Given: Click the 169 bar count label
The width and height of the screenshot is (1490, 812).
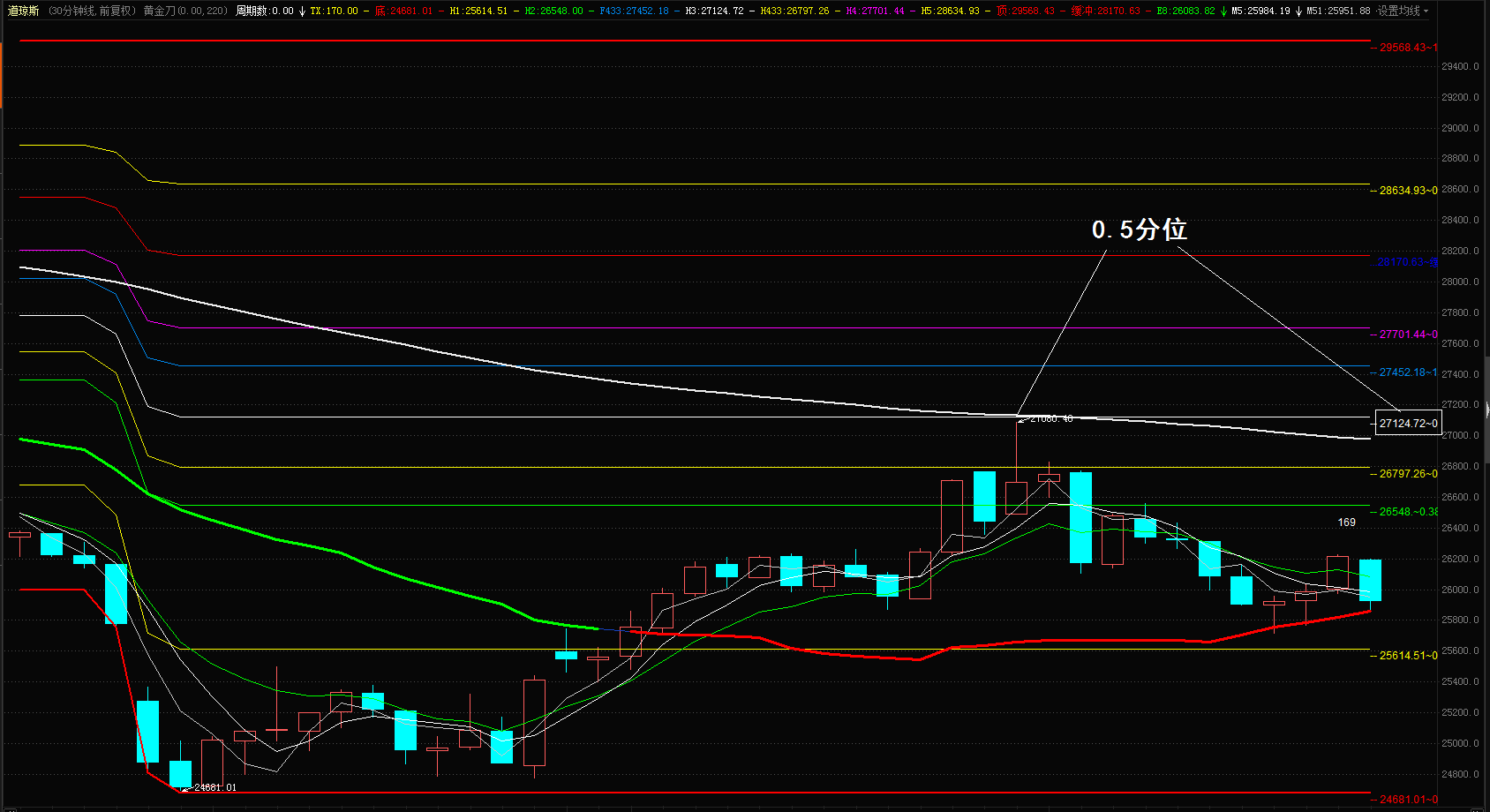Looking at the screenshot, I should point(1346,523).
